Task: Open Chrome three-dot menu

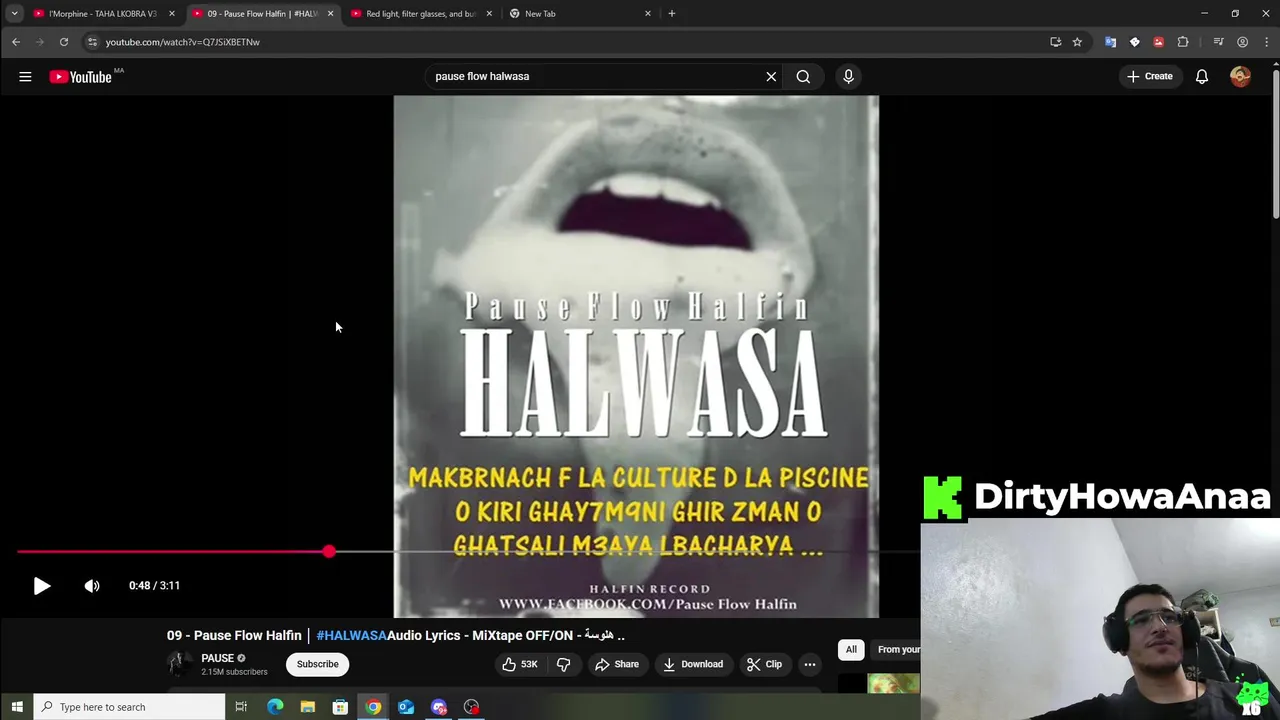Action: 1266,42
